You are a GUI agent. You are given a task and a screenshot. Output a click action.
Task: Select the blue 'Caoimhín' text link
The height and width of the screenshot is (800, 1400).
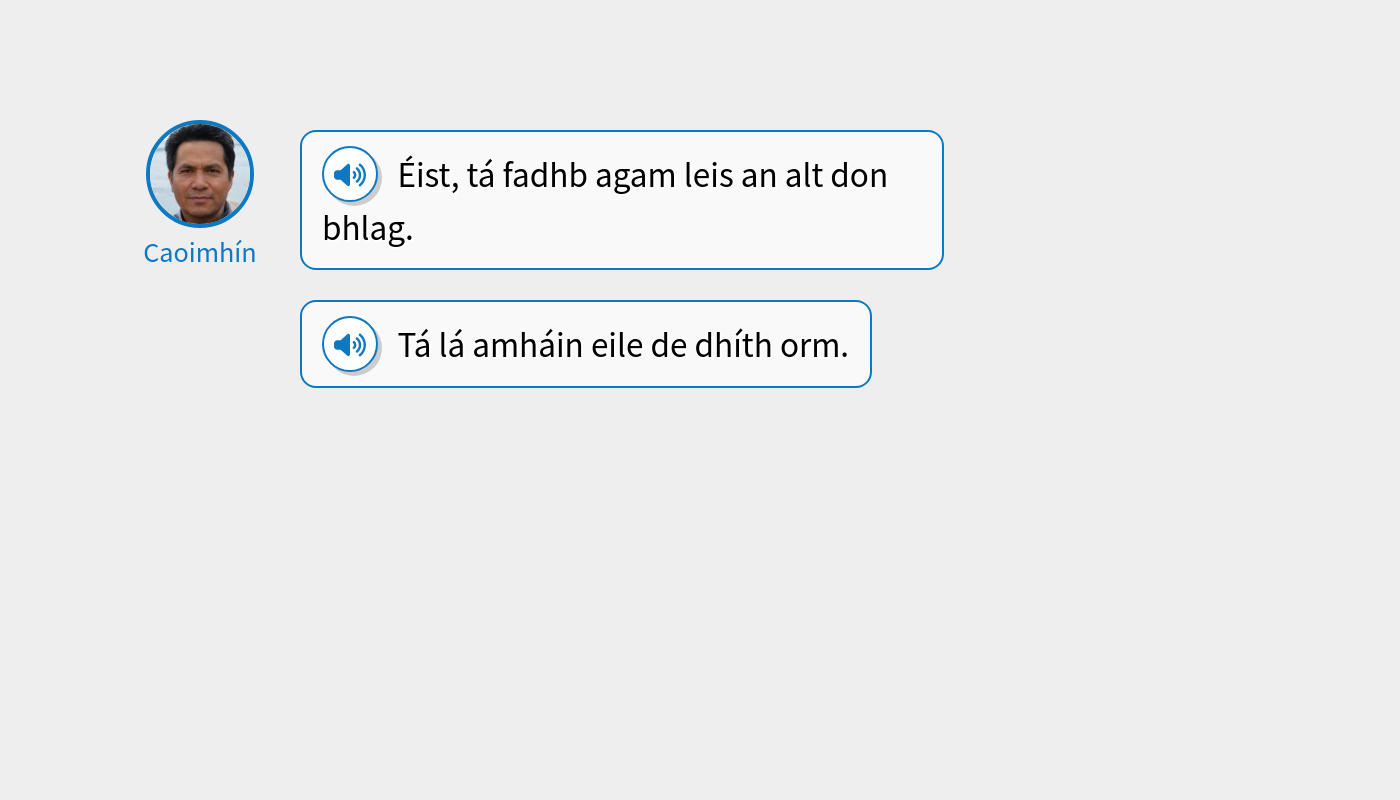pos(199,252)
